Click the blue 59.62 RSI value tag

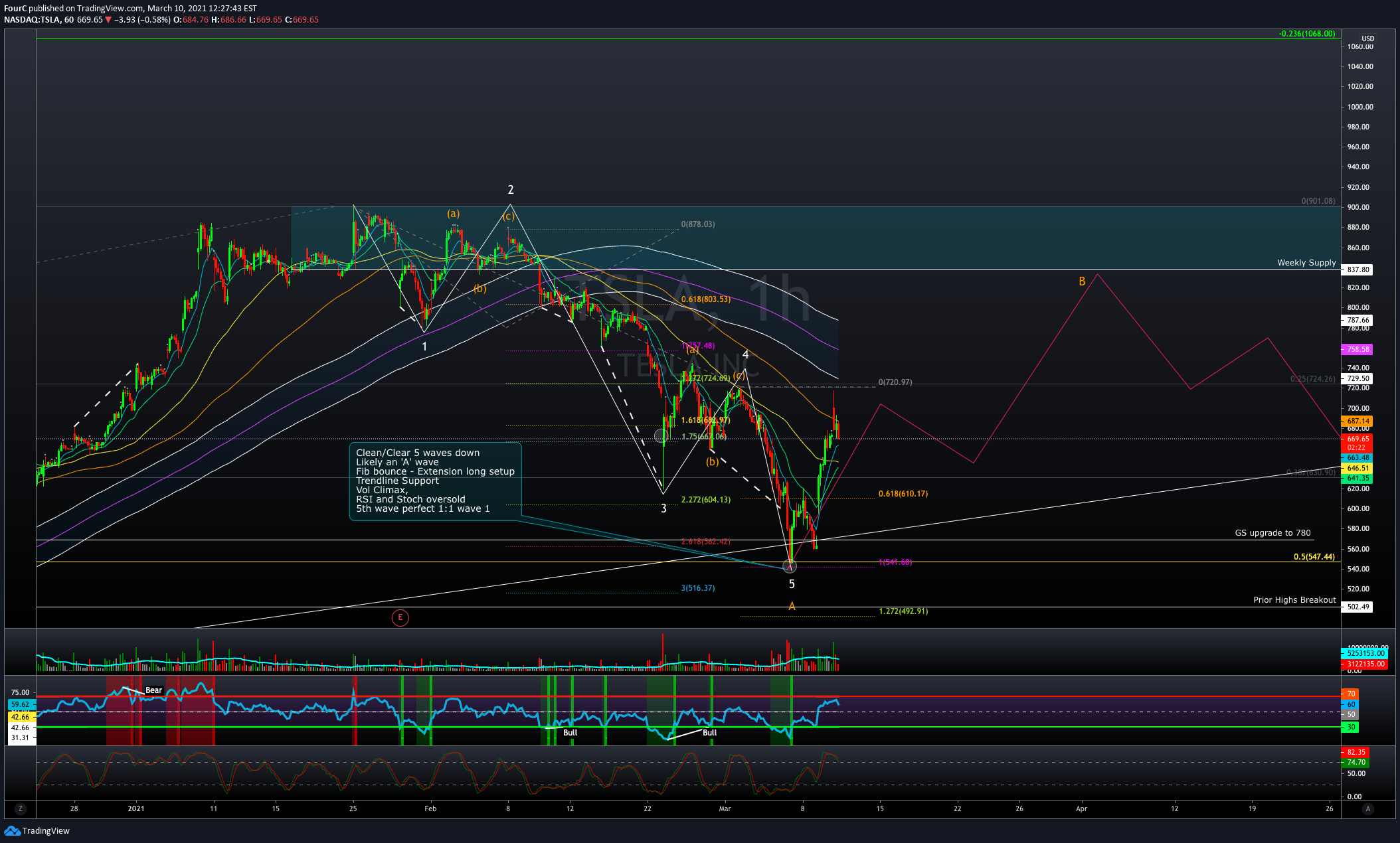pos(21,704)
